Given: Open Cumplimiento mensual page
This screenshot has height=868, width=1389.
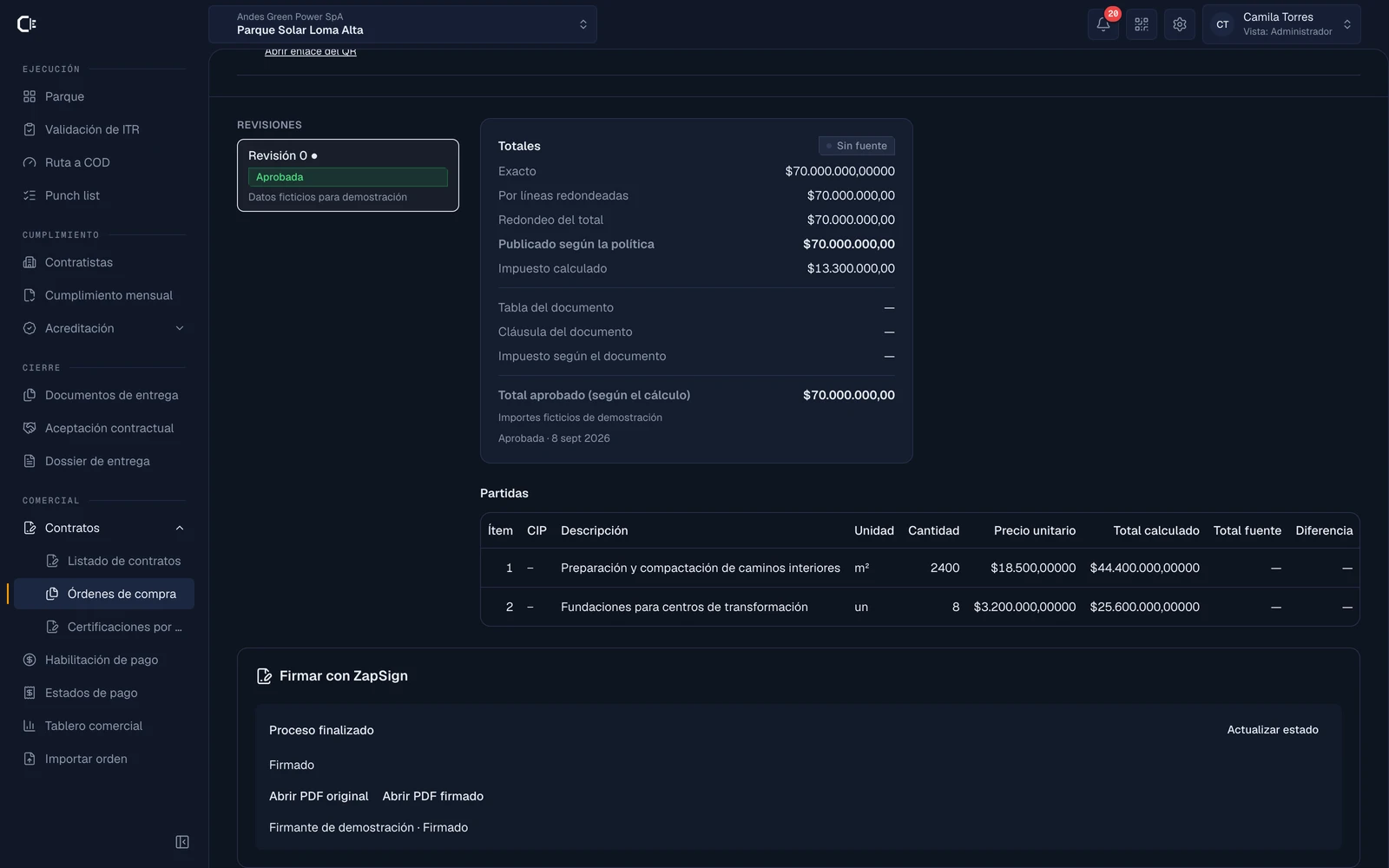Looking at the screenshot, I should click(x=104, y=295).
